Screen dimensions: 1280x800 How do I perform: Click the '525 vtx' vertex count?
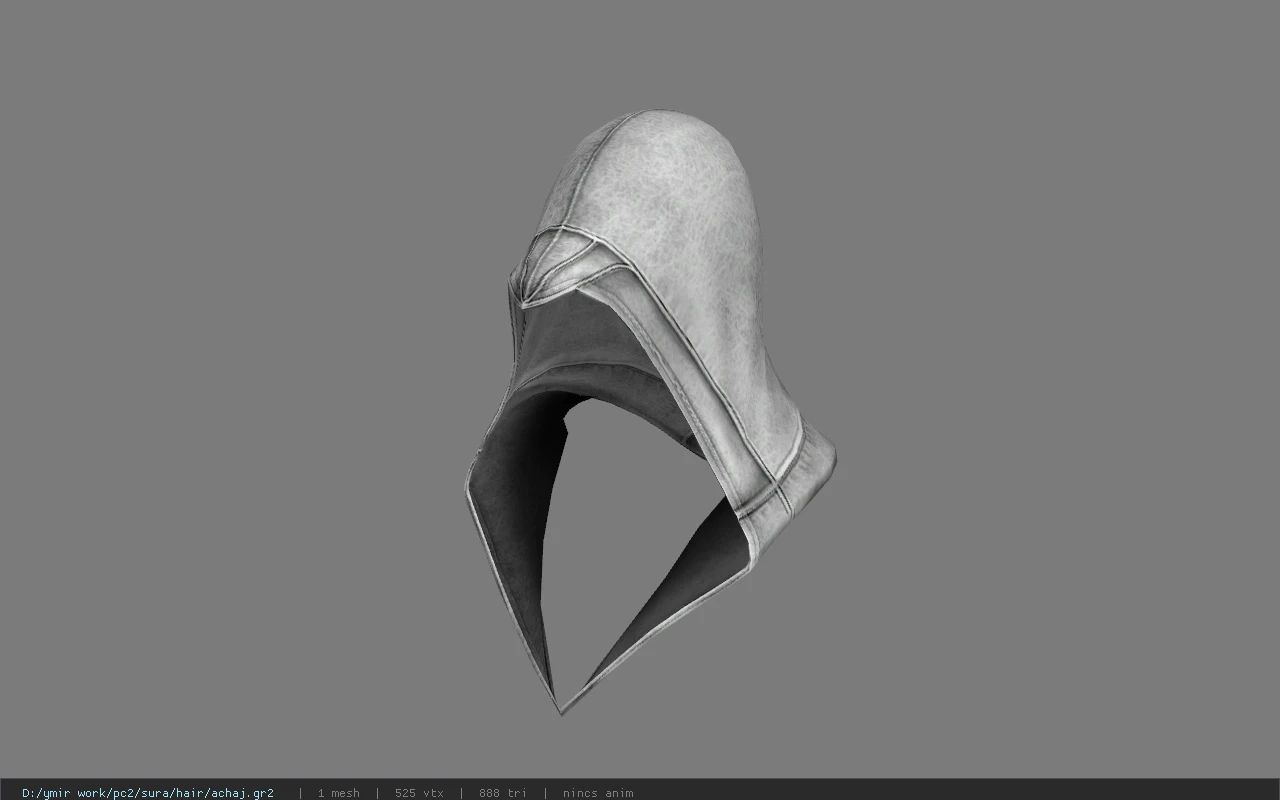click(x=419, y=793)
